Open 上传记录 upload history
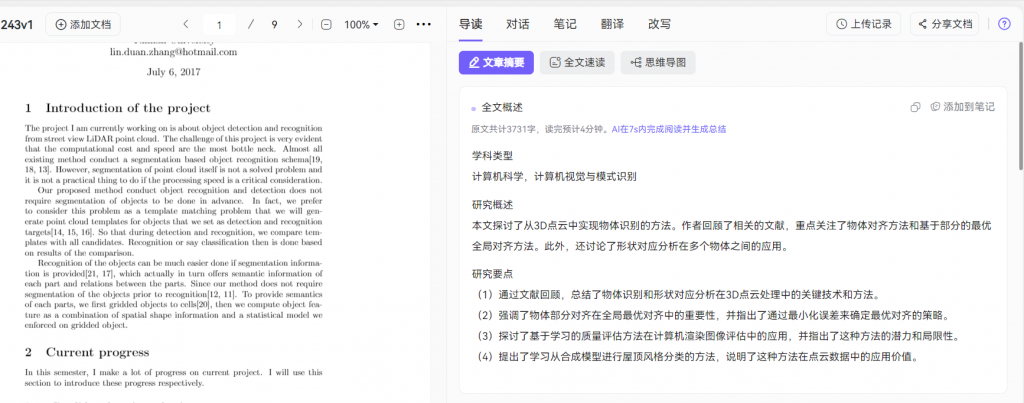The height and width of the screenshot is (403, 1024). (x=863, y=24)
